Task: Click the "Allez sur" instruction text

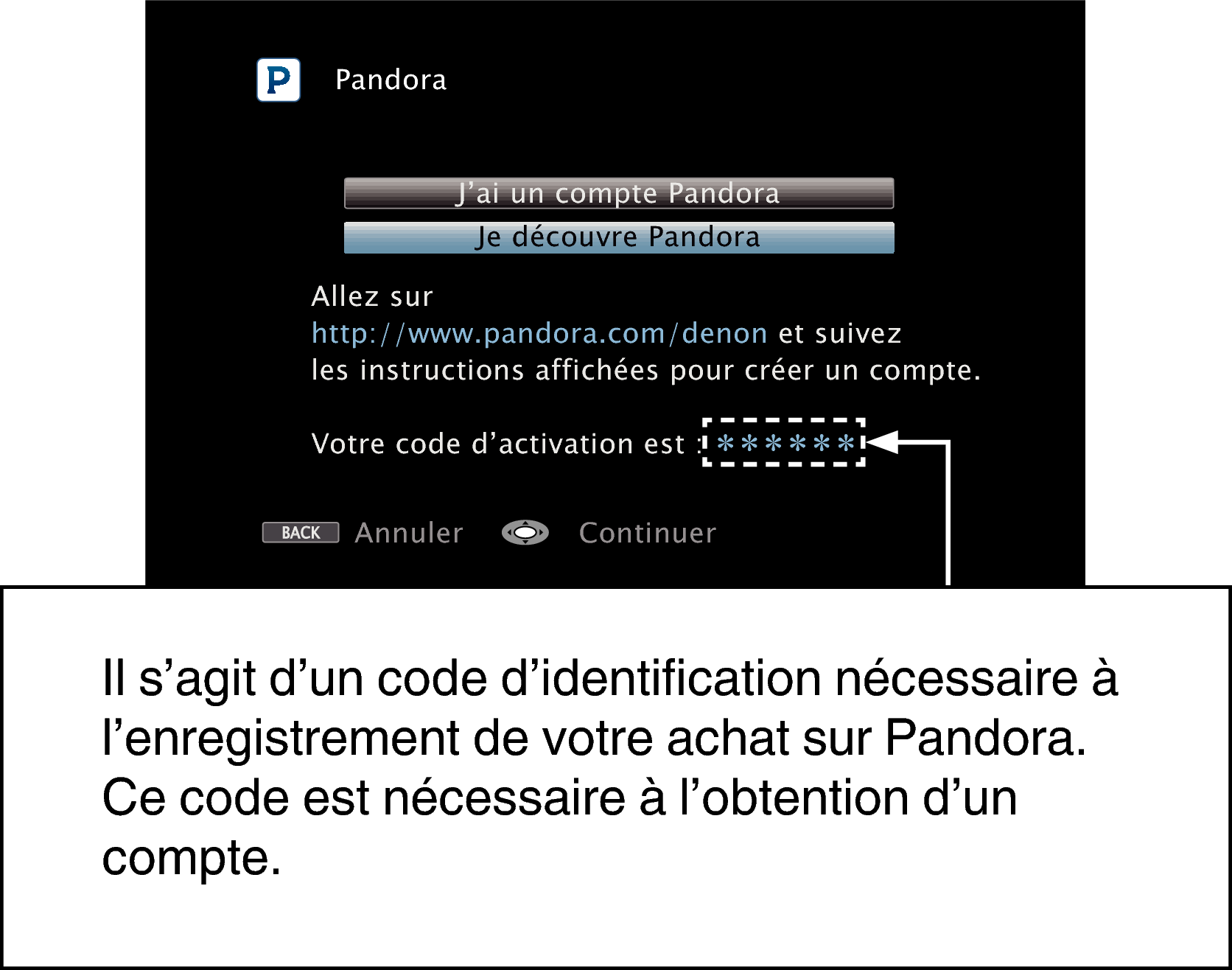Action: [372, 296]
